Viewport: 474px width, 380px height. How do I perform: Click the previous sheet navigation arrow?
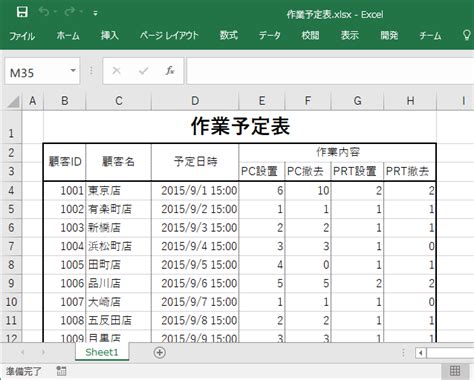[x=23, y=352]
